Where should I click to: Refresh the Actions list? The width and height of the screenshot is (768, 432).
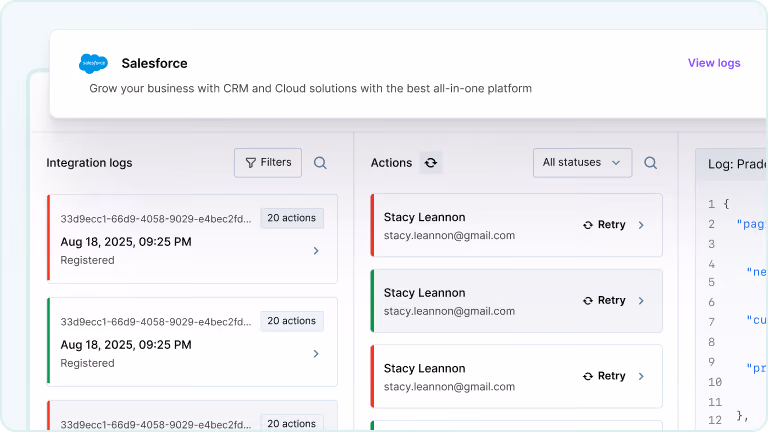tap(431, 163)
